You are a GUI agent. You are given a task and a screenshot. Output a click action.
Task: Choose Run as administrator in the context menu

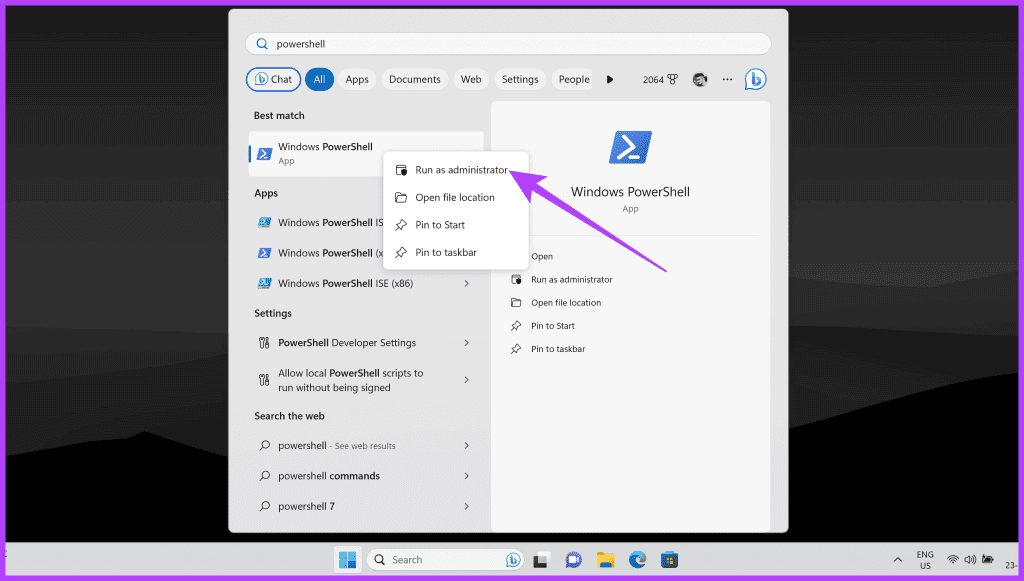point(456,170)
